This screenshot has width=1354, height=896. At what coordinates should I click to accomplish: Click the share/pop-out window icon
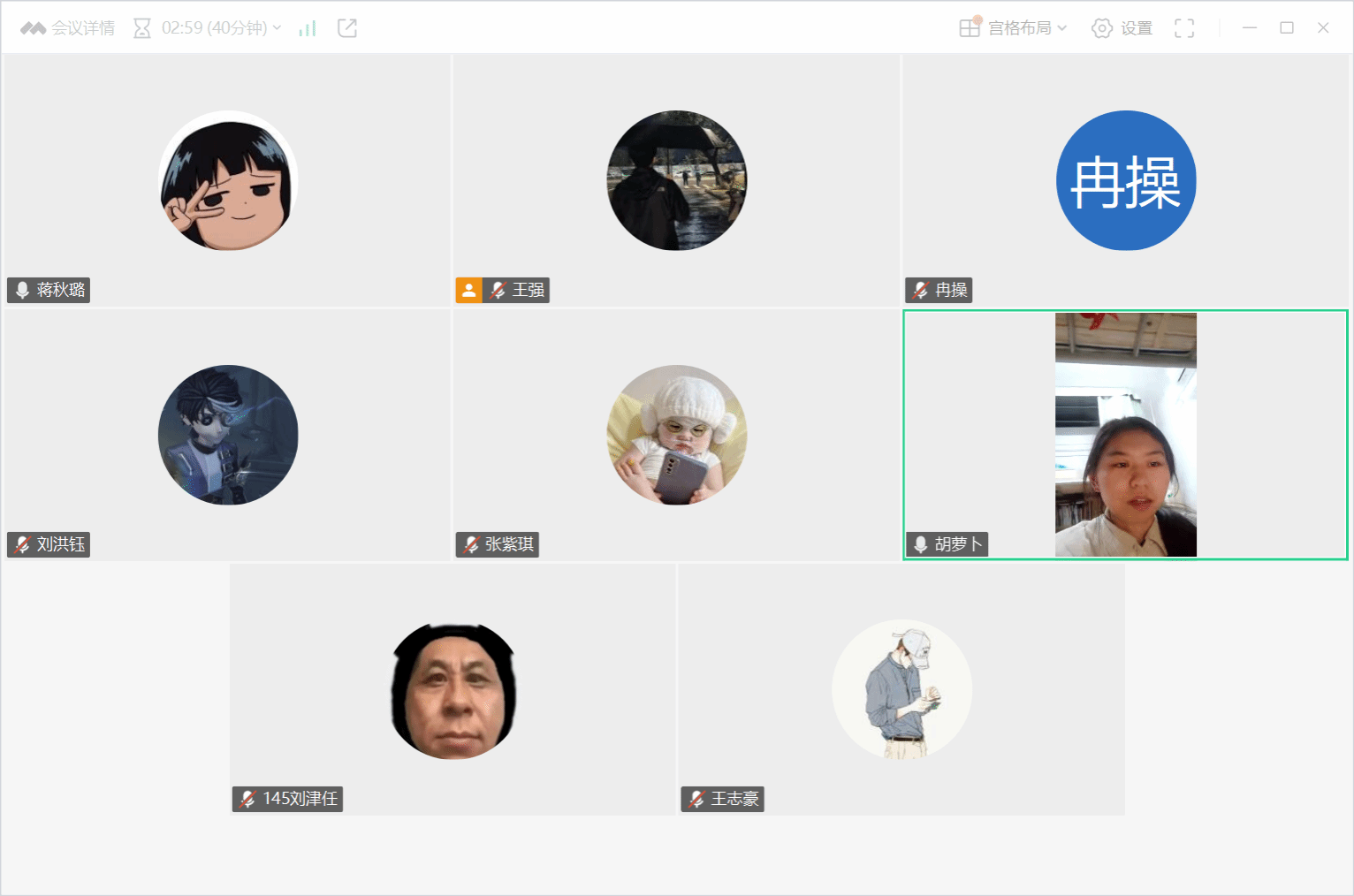pyautogui.click(x=347, y=28)
